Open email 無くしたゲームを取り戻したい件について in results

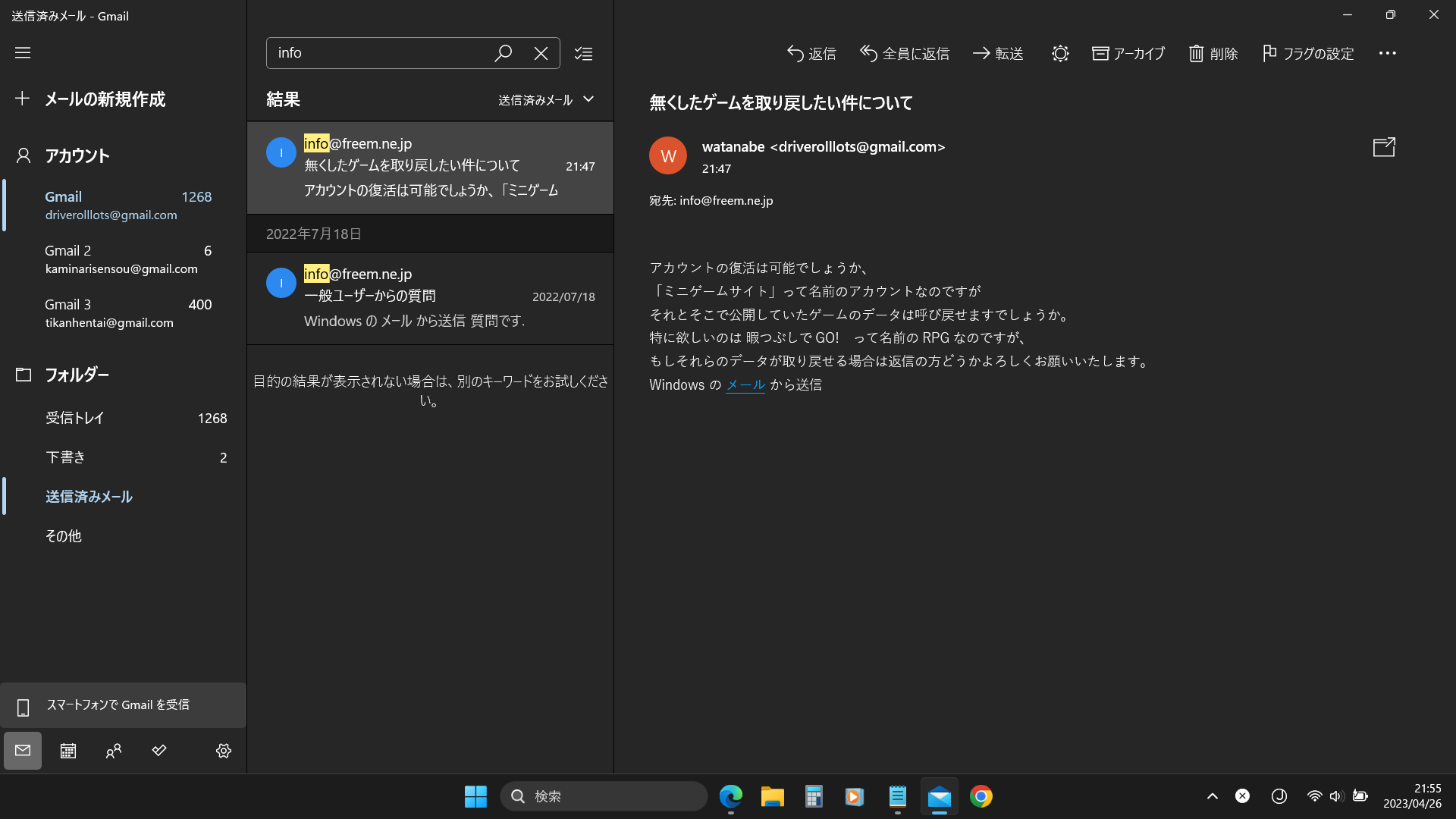pos(430,168)
